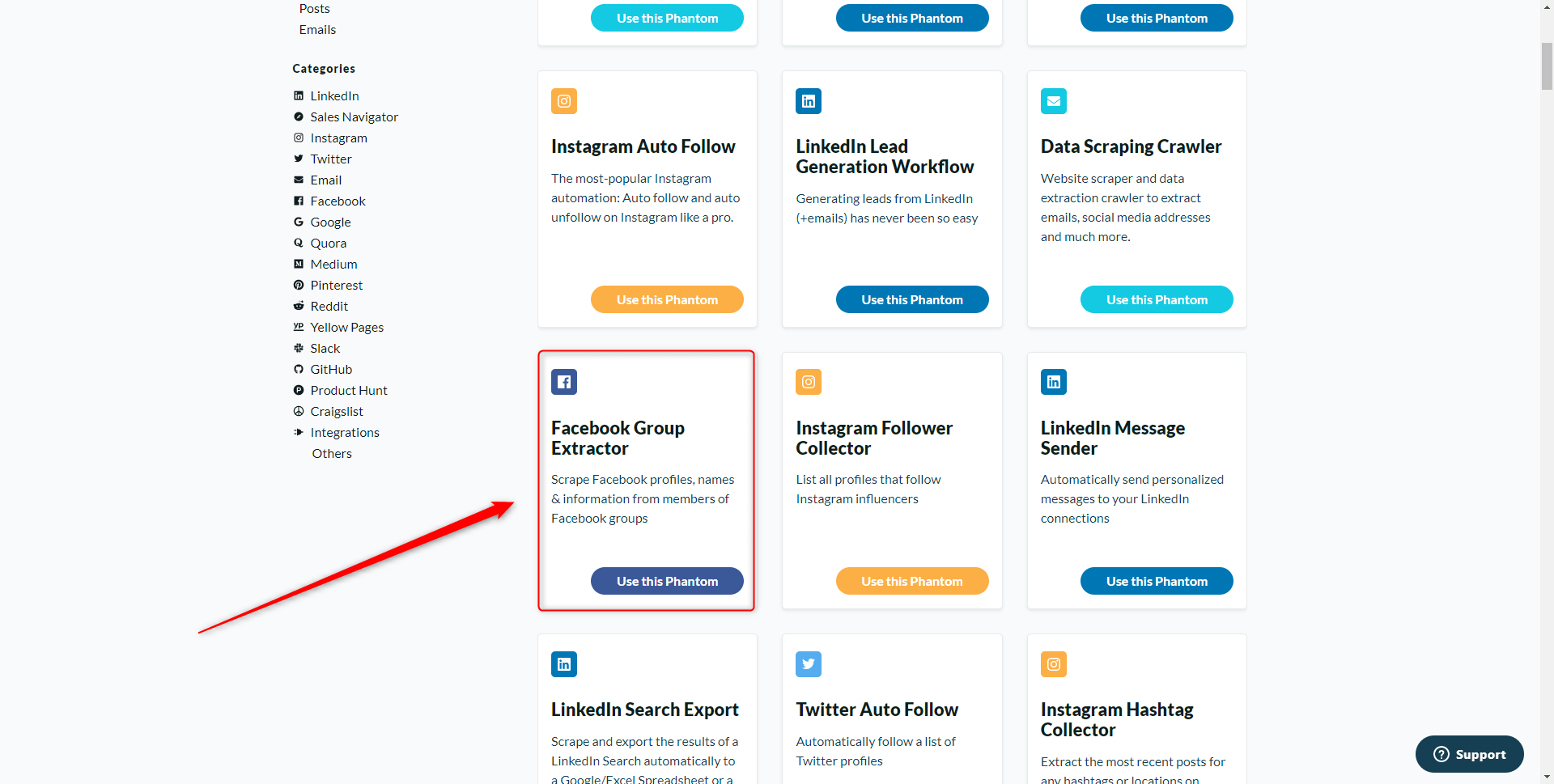The height and width of the screenshot is (784, 1554).
Task: Click Instagram icon on Instagram Auto Follow card
Action: point(564,101)
